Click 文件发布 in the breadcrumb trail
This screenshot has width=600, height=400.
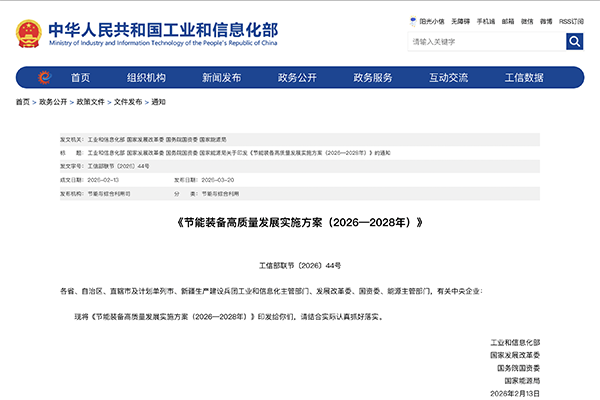coord(127,102)
